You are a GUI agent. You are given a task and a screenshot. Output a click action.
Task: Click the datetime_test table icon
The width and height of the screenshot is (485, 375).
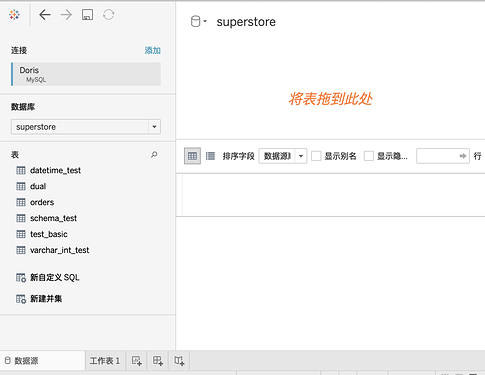(21, 170)
